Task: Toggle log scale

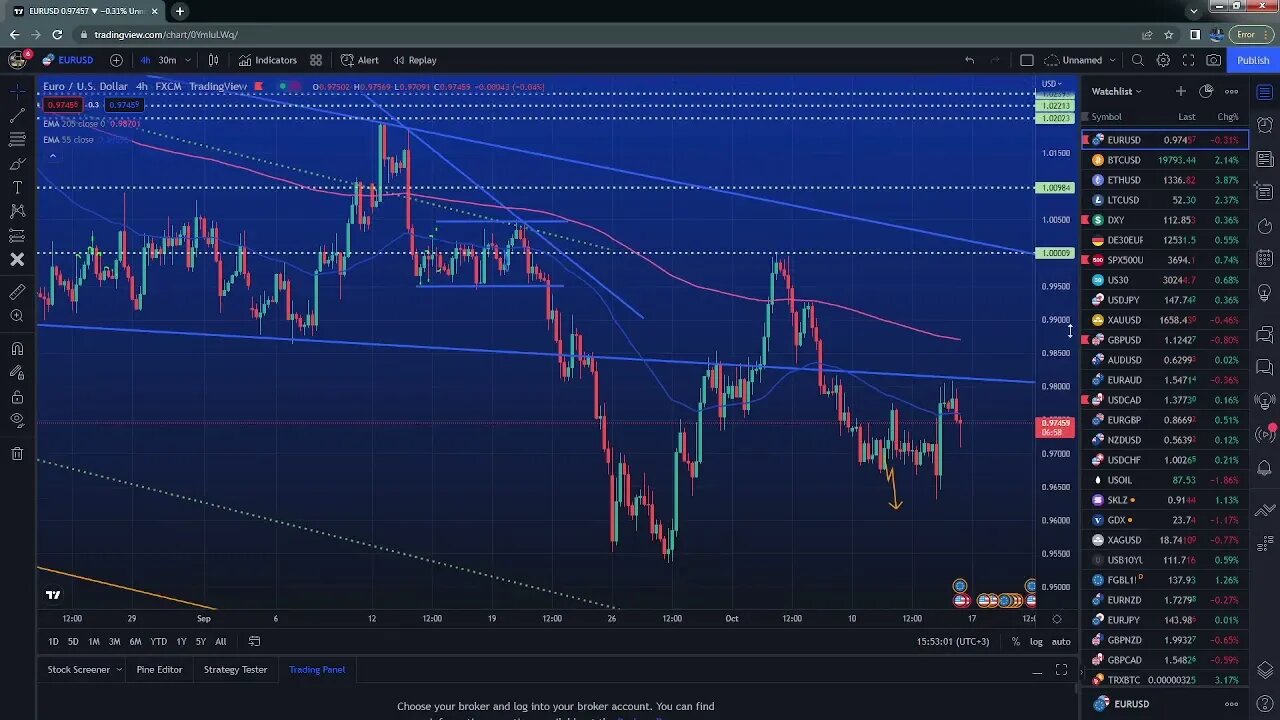Action: 1035,641
